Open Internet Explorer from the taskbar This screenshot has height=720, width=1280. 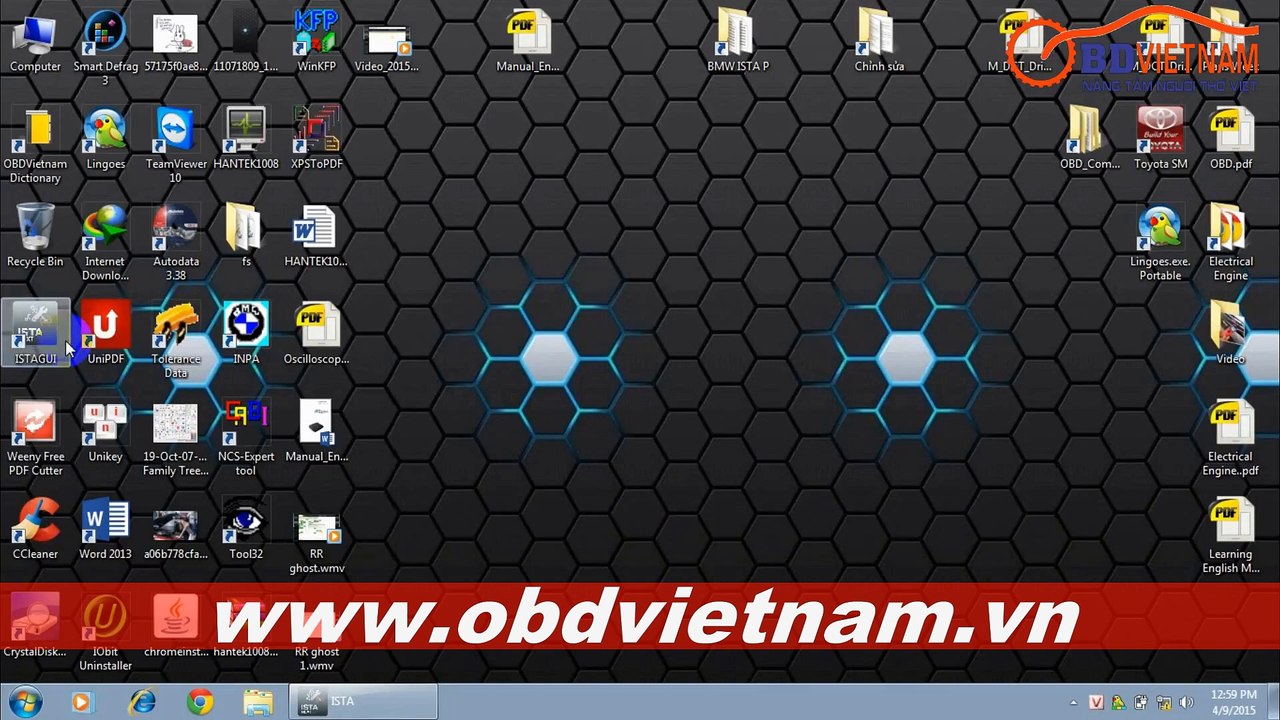click(x=142, y=702)
